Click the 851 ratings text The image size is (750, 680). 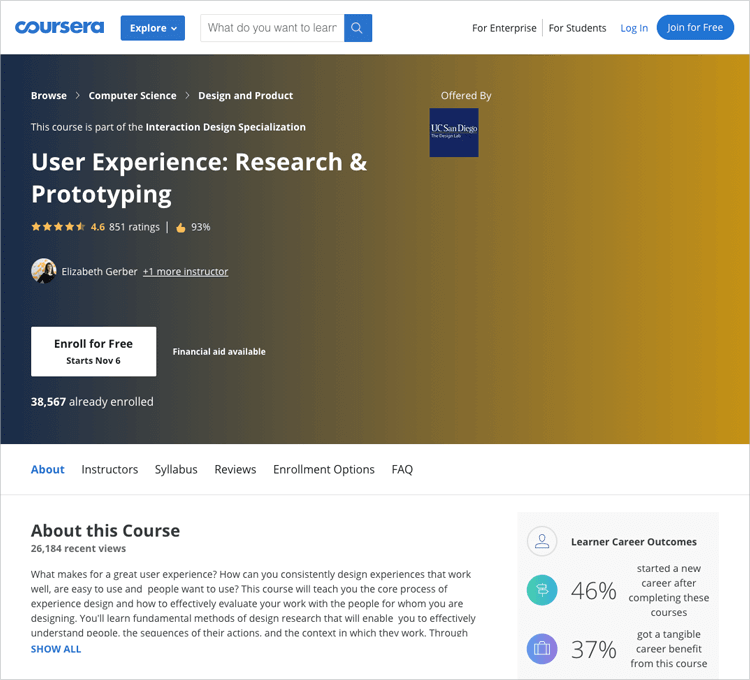click(134, 227)
